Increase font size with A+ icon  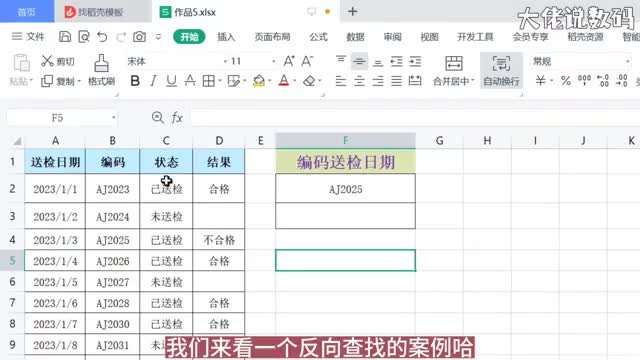[289, 61]
